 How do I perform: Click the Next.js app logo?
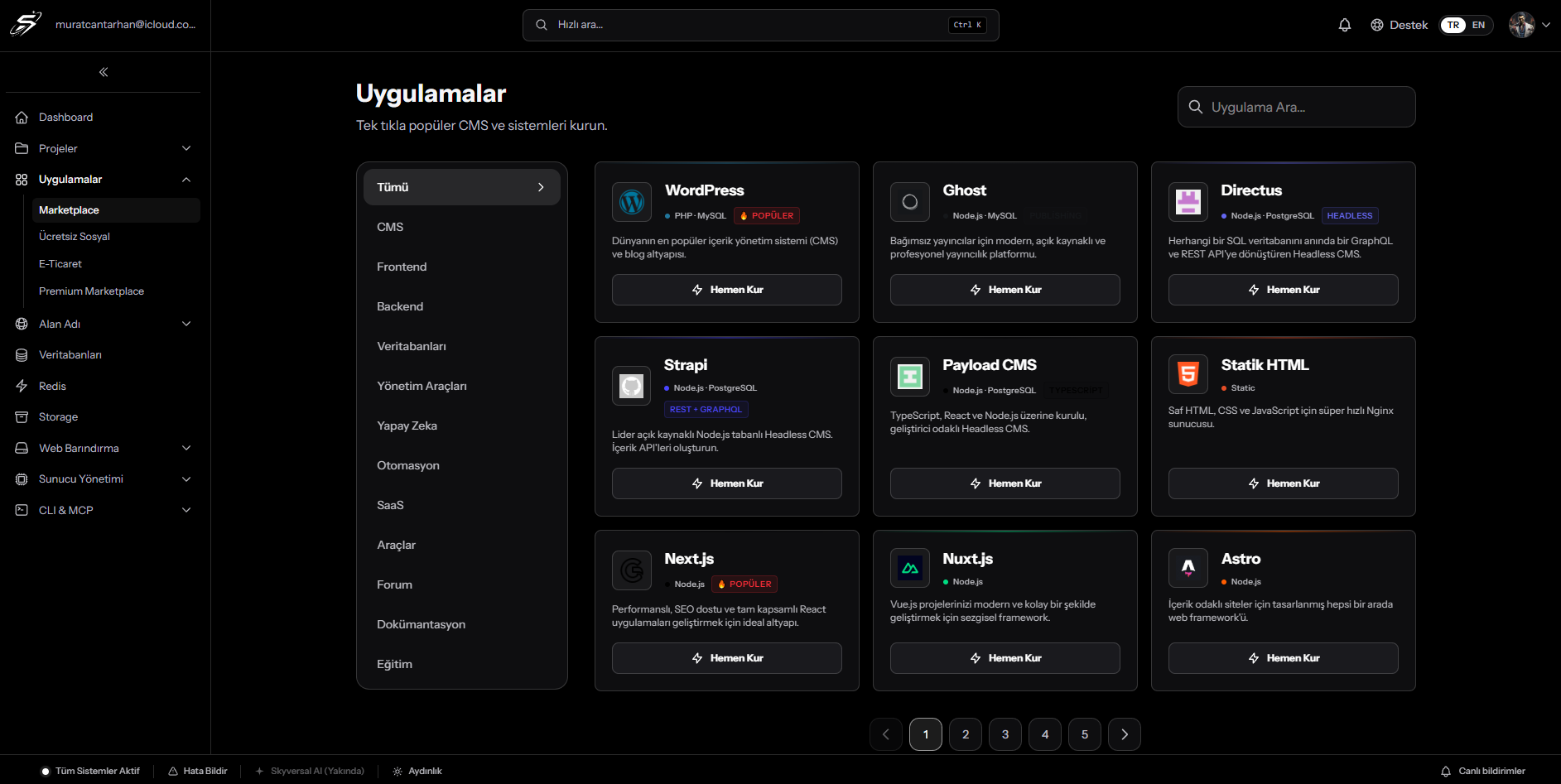click(x=632, y=570)
